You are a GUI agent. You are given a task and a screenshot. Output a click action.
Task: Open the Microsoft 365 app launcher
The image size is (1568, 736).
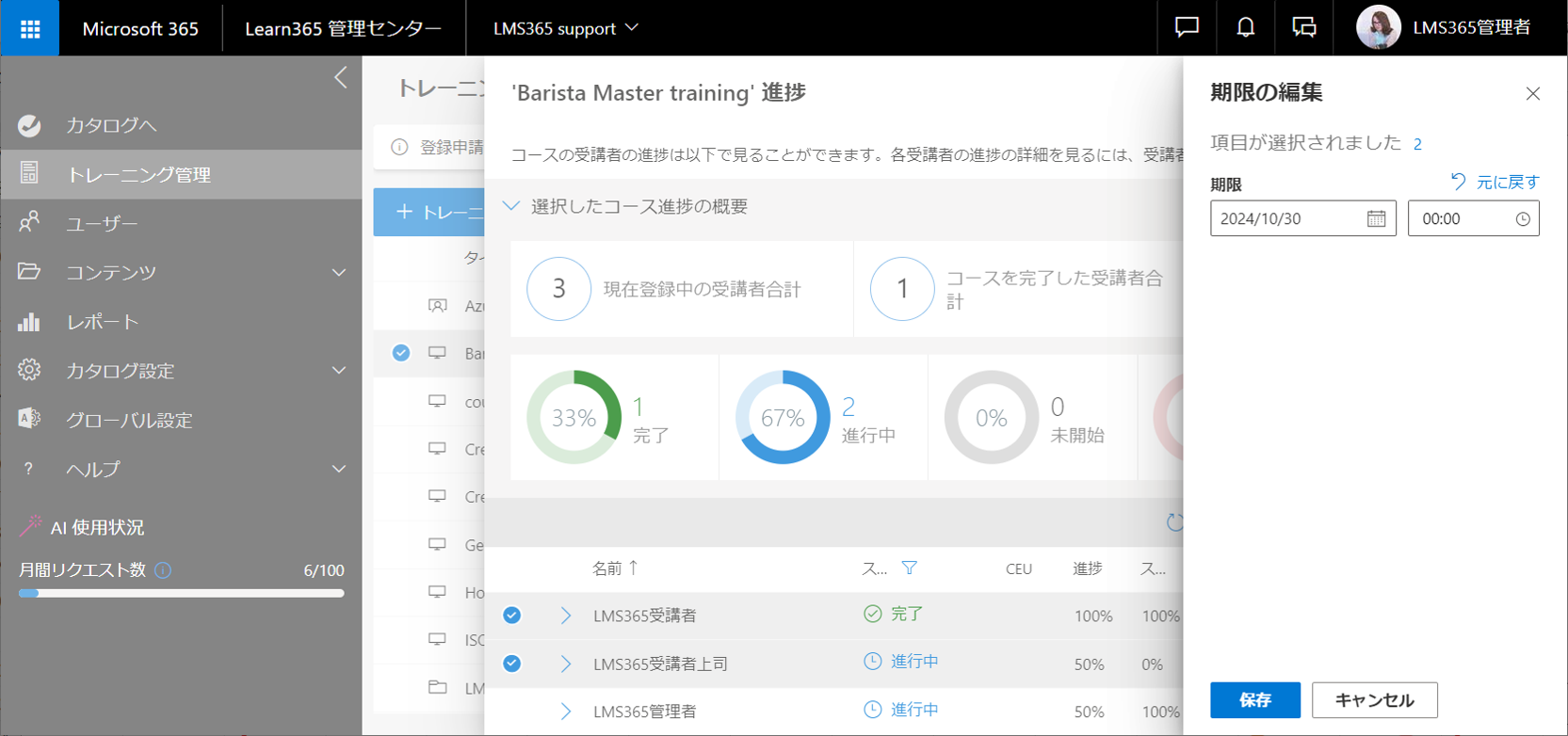click(x=30, y=28)
